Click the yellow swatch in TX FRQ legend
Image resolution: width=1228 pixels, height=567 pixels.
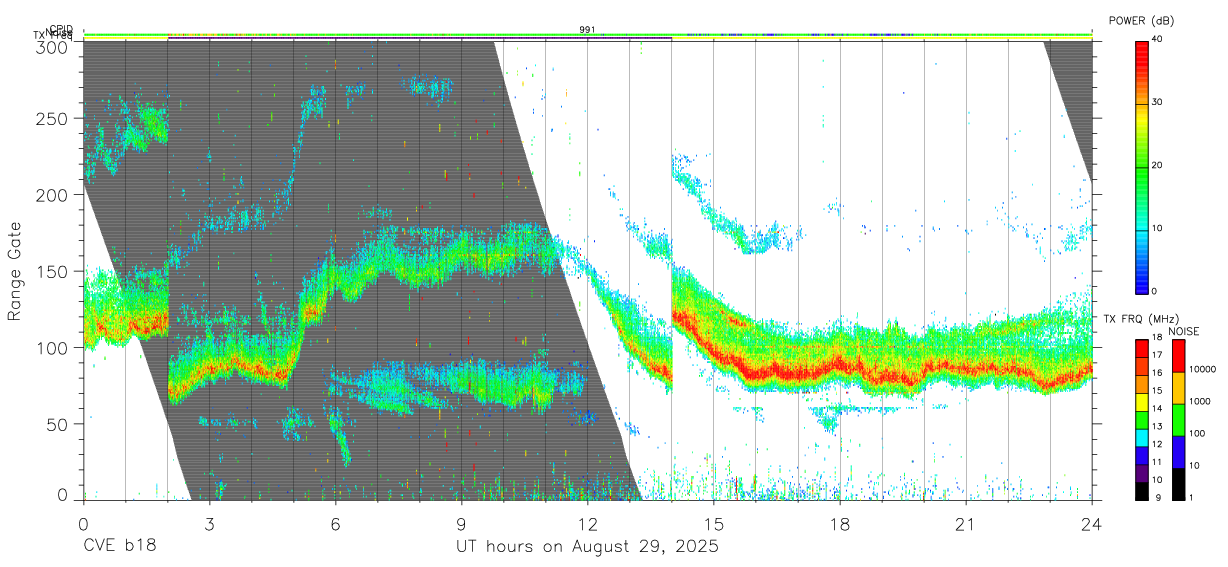(1141, 402)
